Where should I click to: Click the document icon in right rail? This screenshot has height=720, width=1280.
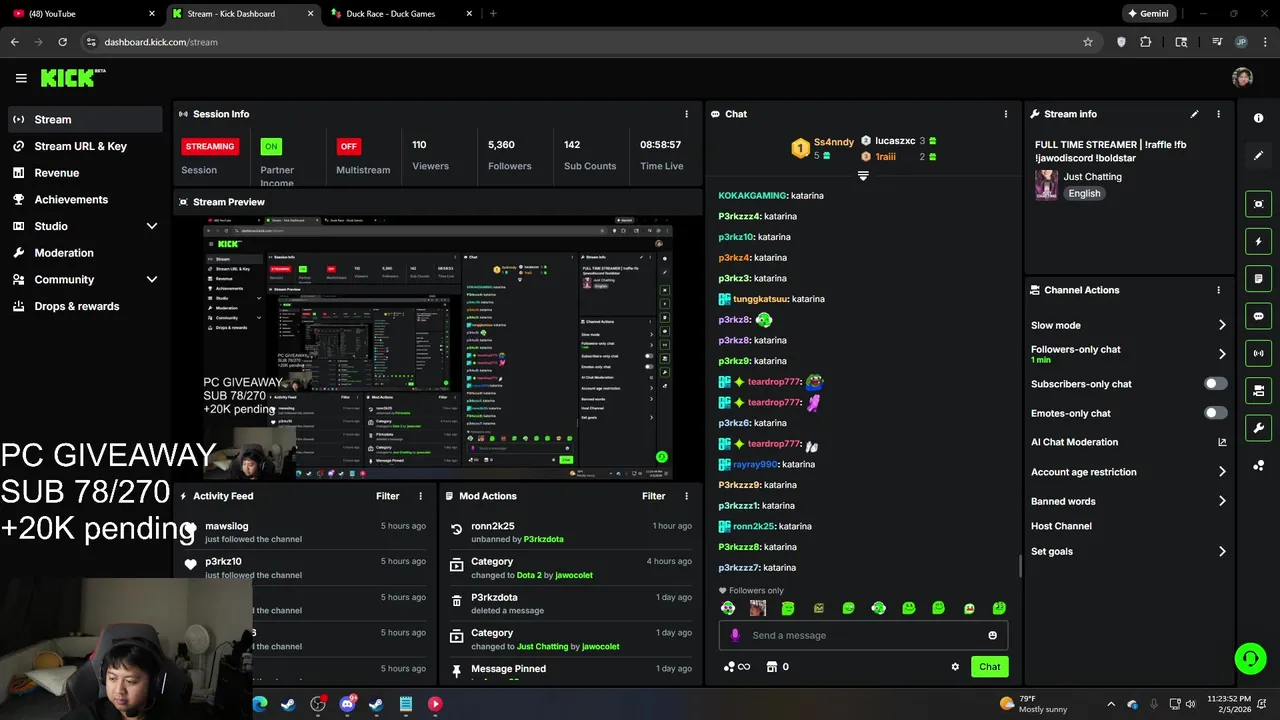(x=1259, y=279)
